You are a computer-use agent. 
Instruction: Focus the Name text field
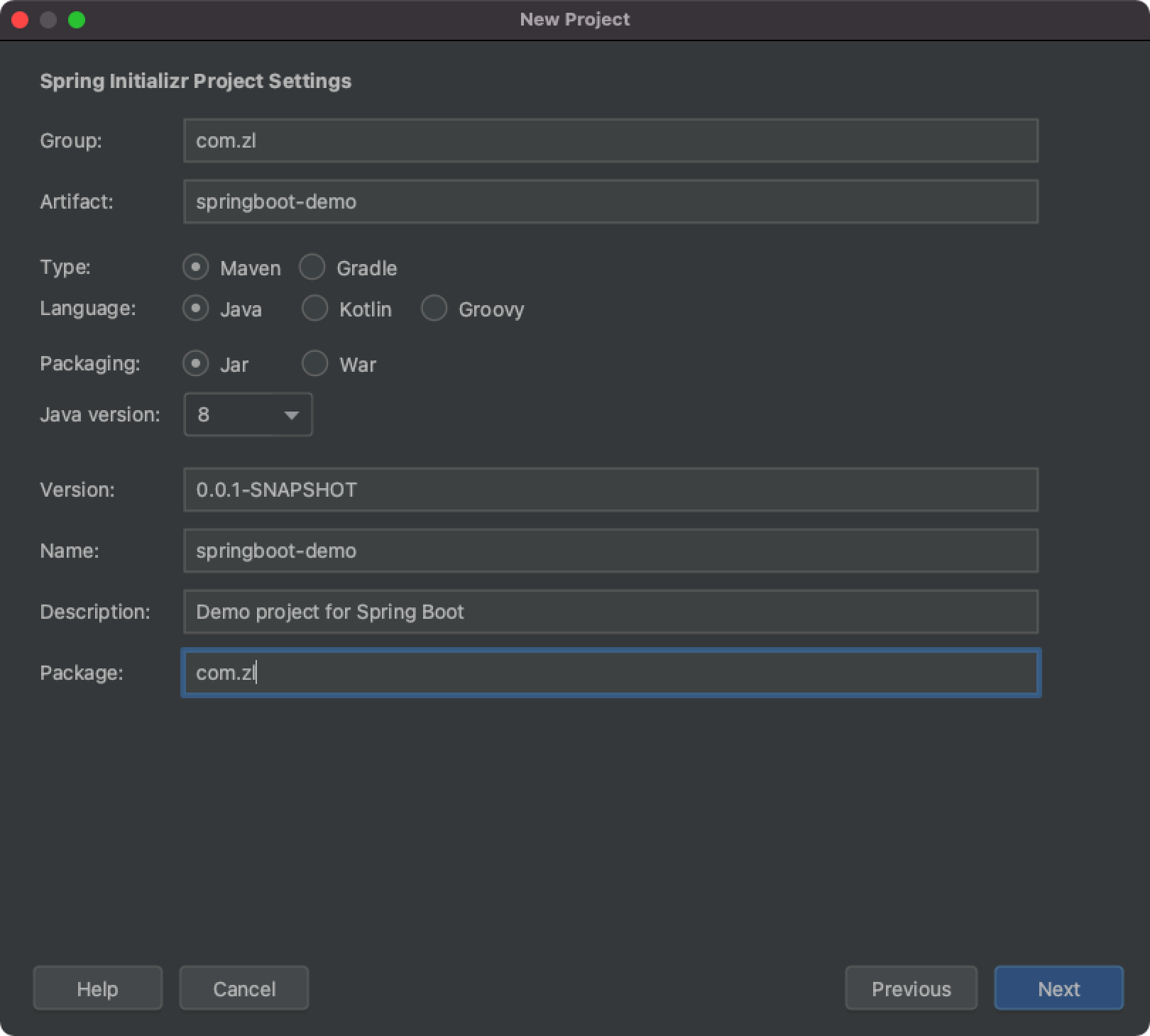click(610, 551)
